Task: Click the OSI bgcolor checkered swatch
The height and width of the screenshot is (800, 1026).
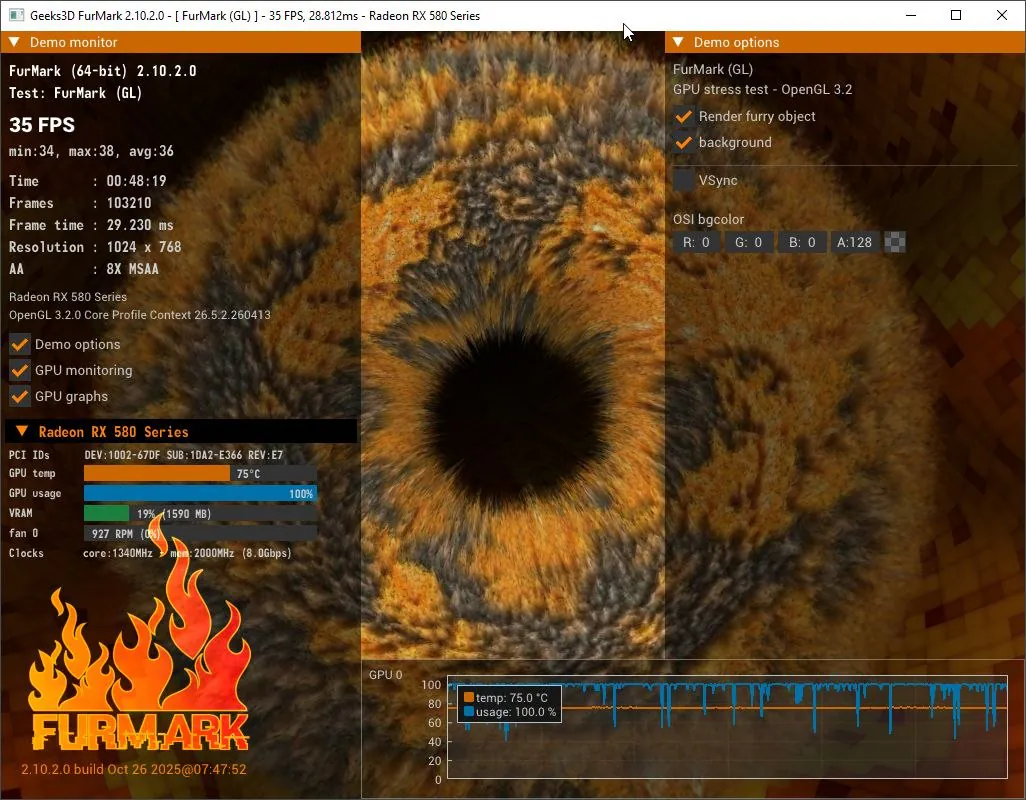Action: click(x=894, y=242)
